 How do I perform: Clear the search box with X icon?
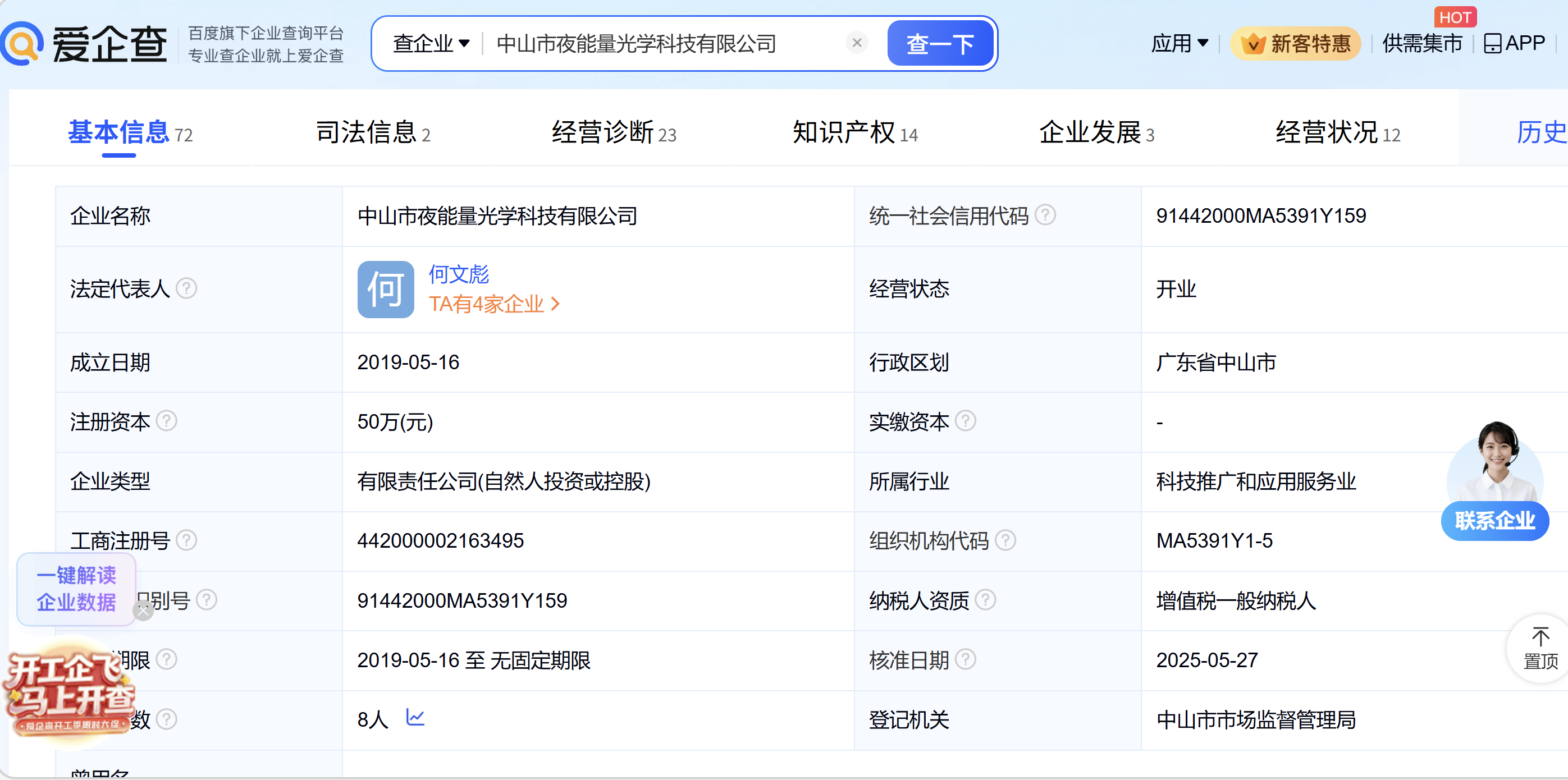(857, 43)
